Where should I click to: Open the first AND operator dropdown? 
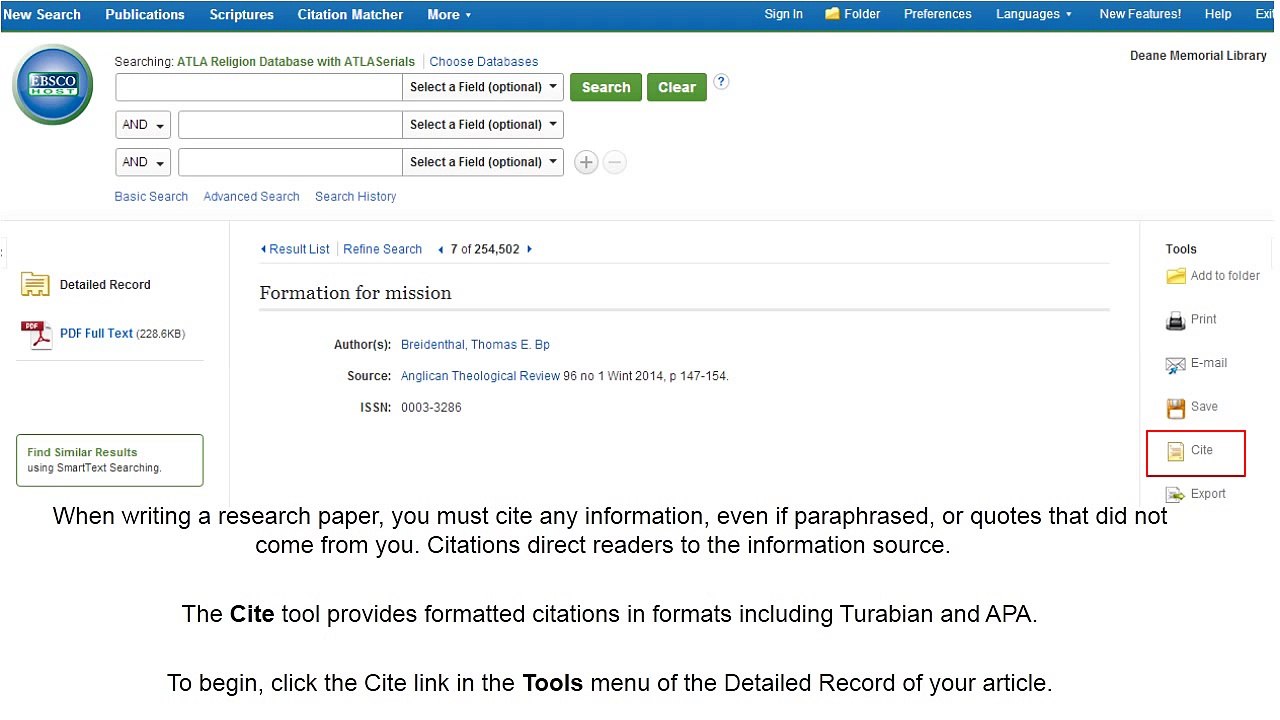click(143, 124)
